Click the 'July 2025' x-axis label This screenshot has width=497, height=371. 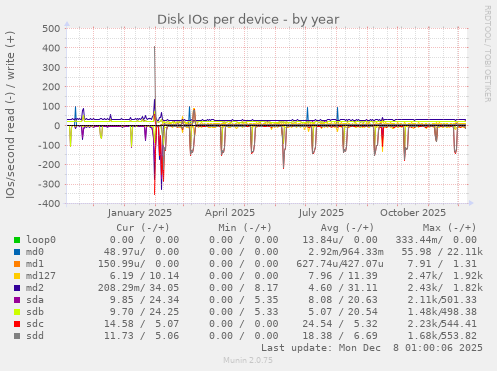321,213
